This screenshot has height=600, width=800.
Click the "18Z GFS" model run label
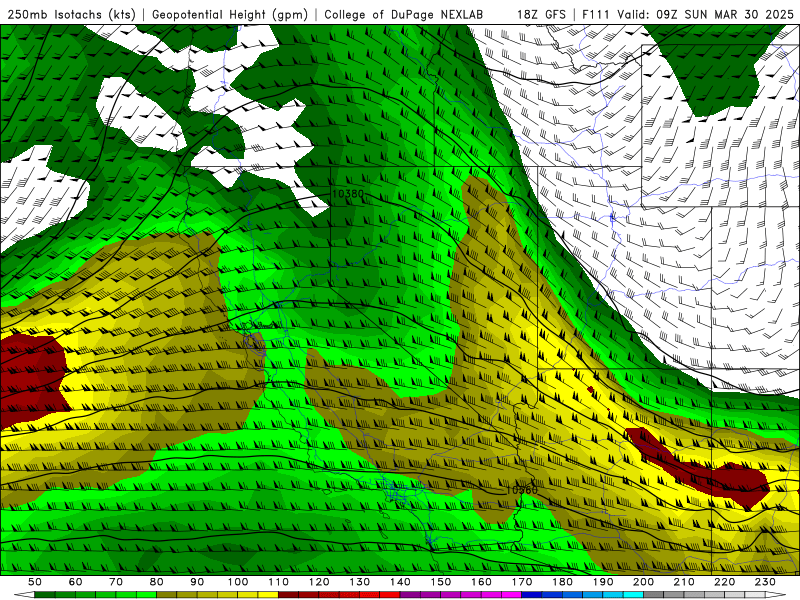pyautogui.click(x=541, y=14)
